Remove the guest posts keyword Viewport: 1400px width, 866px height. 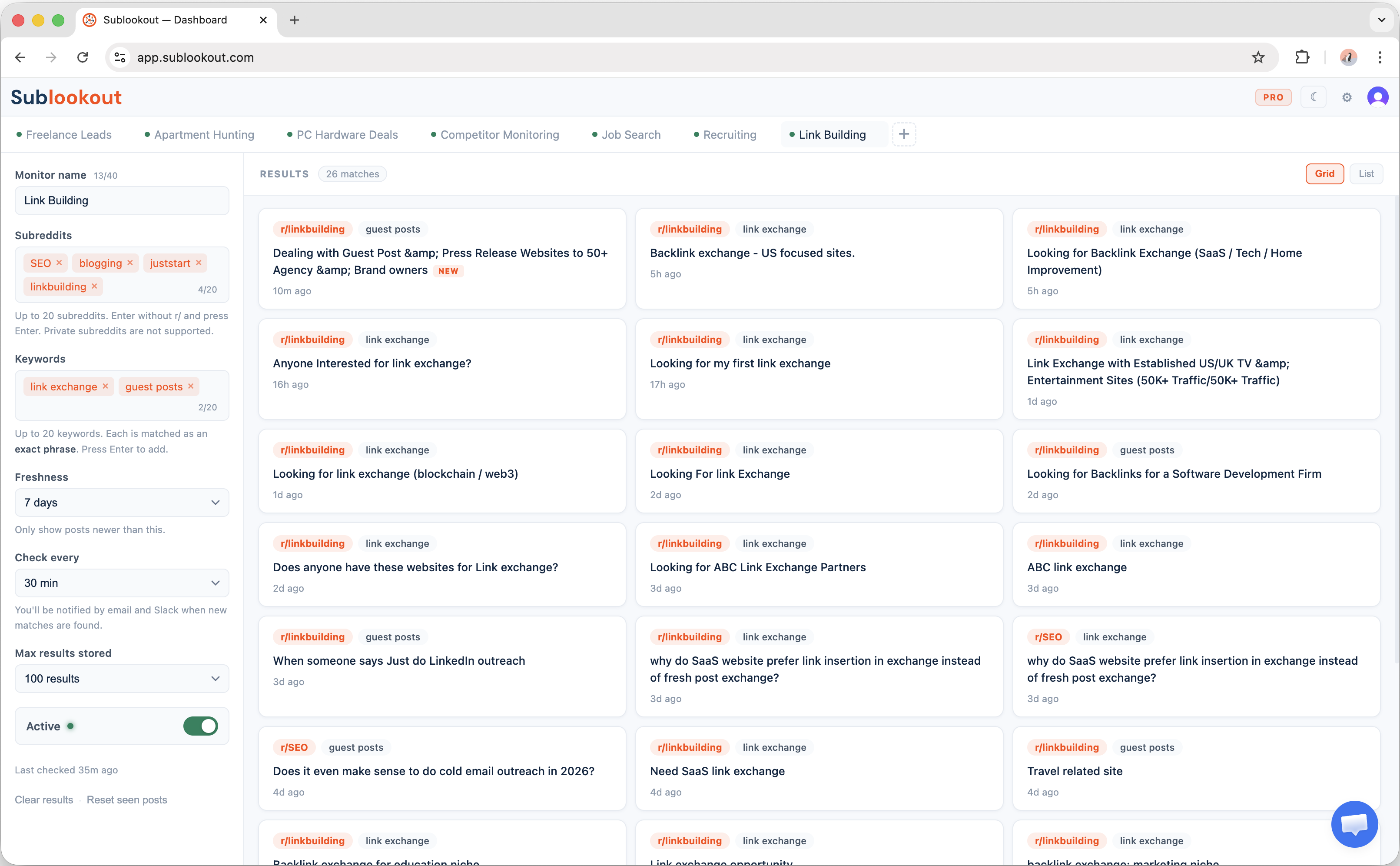click(191, 386)
